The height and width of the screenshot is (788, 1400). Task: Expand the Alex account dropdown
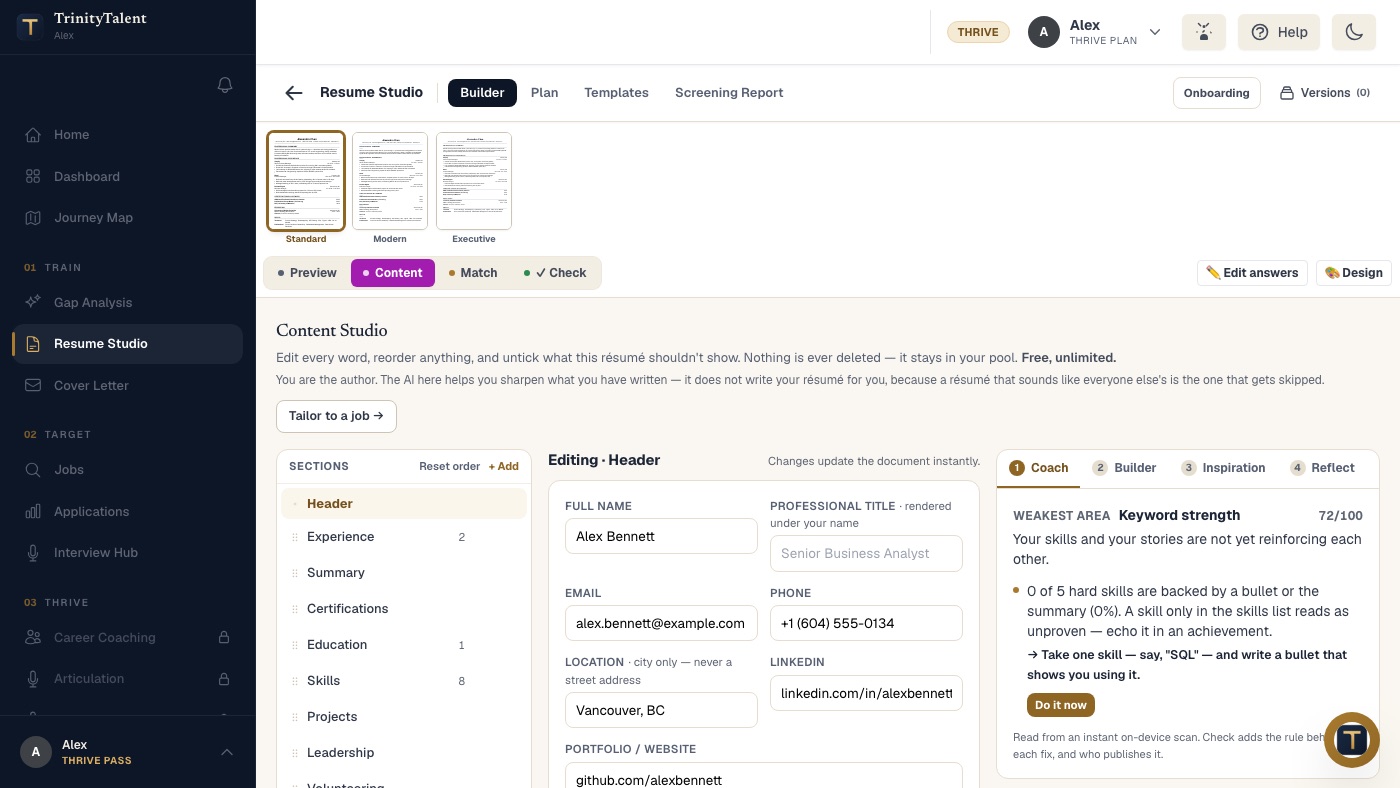(1096, 32)
